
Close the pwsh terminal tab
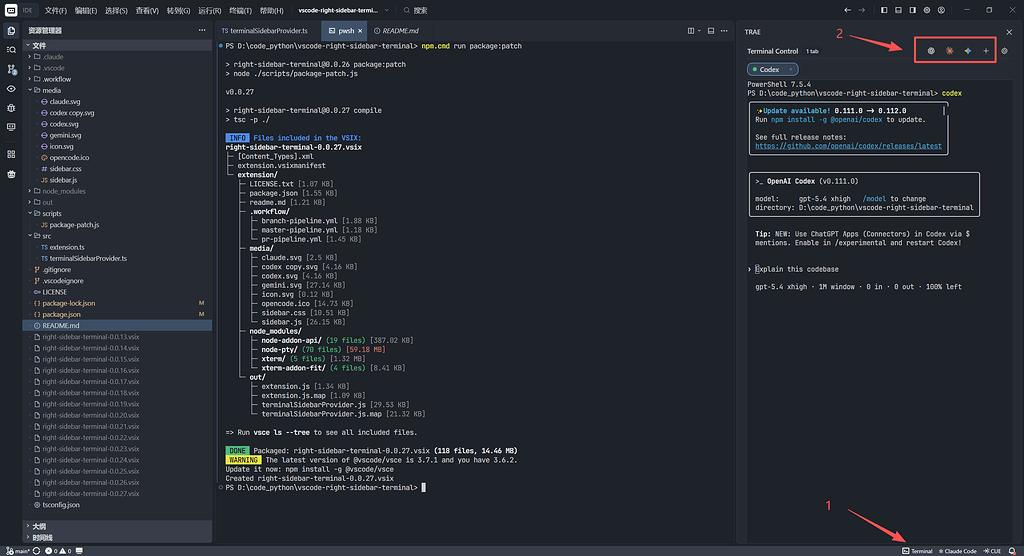coord(360,31)
